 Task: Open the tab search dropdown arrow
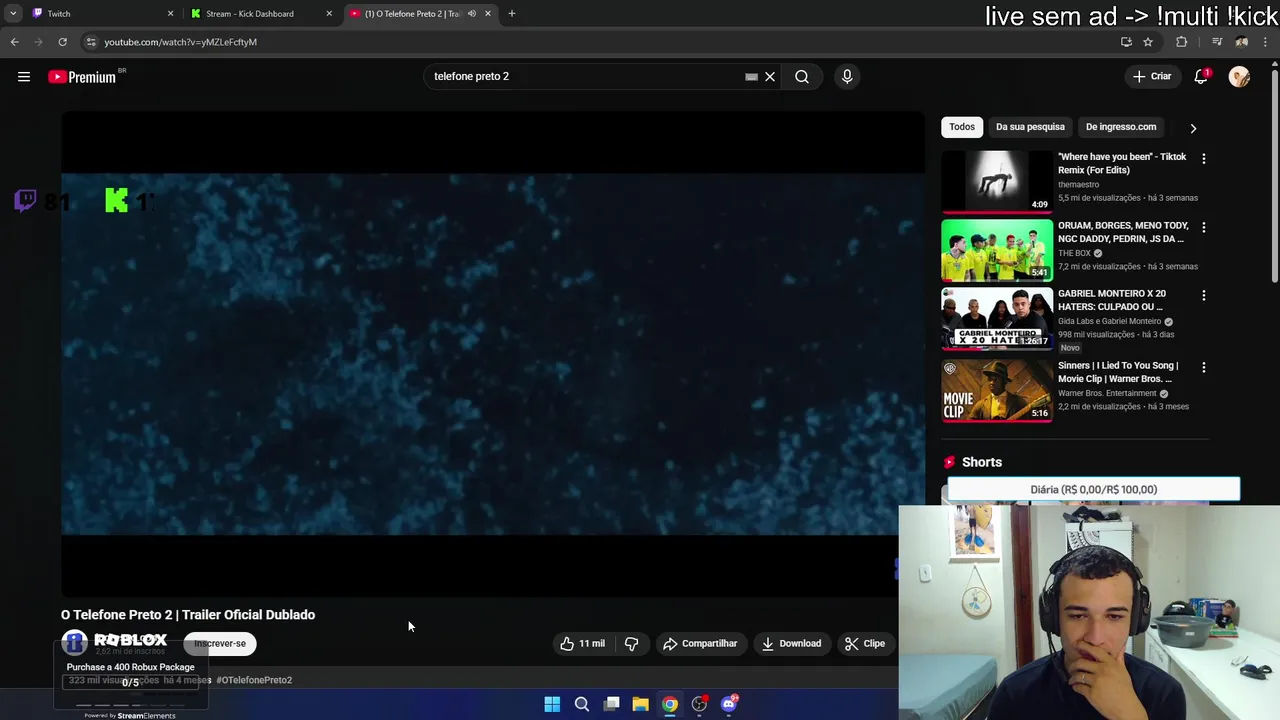(x=13, y=13)
